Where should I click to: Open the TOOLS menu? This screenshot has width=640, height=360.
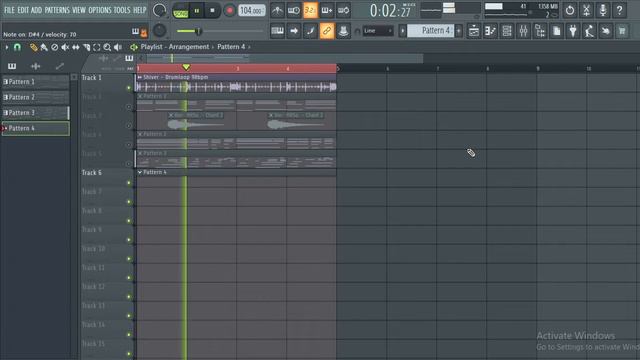pos(122,10)
